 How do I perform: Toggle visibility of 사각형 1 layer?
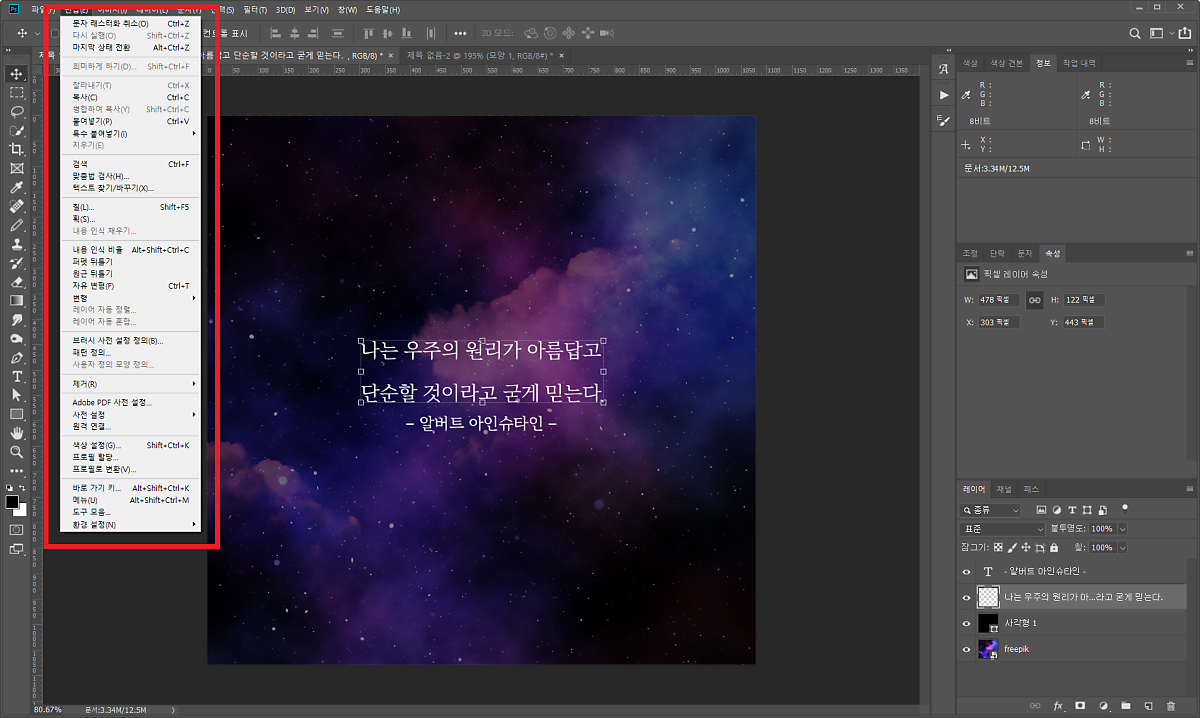click(966, 623)
